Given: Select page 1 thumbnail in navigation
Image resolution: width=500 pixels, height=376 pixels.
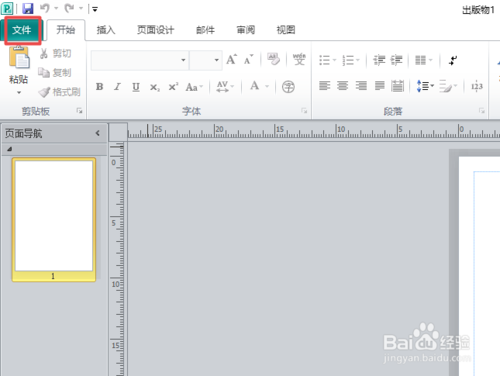Looking at the screenshot, I should 54,220.
